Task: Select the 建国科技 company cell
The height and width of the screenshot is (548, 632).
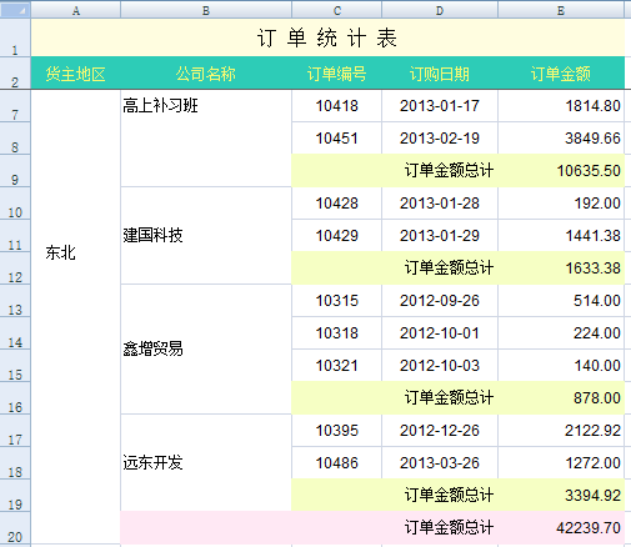Action: tap(206, 236)
